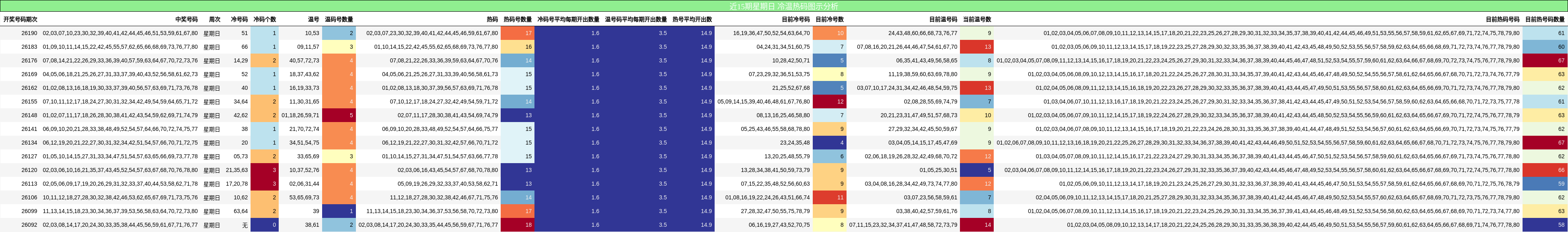Image resolution: width=1568 pixels, height=232 pixels.
Task: Click the dark blue current cold count 4
Action: point(830,143)
